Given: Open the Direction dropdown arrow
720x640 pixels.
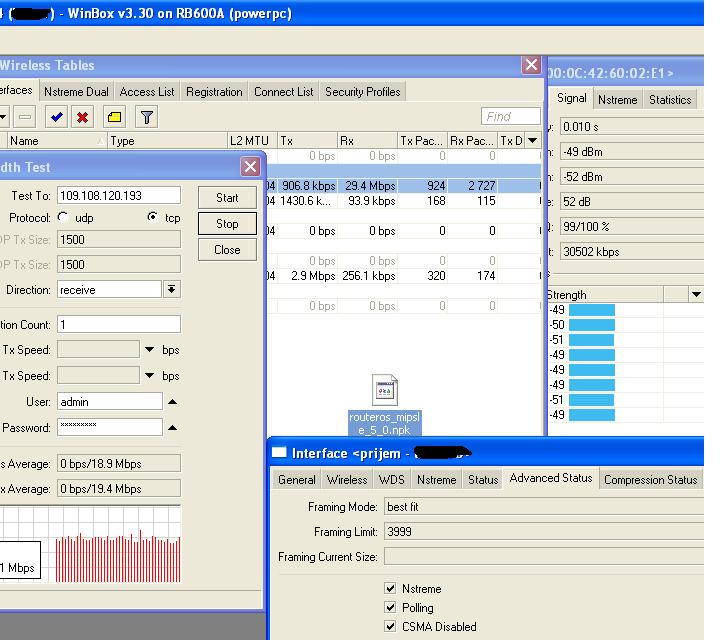Looking at the screenshot, I should (171, 289).
